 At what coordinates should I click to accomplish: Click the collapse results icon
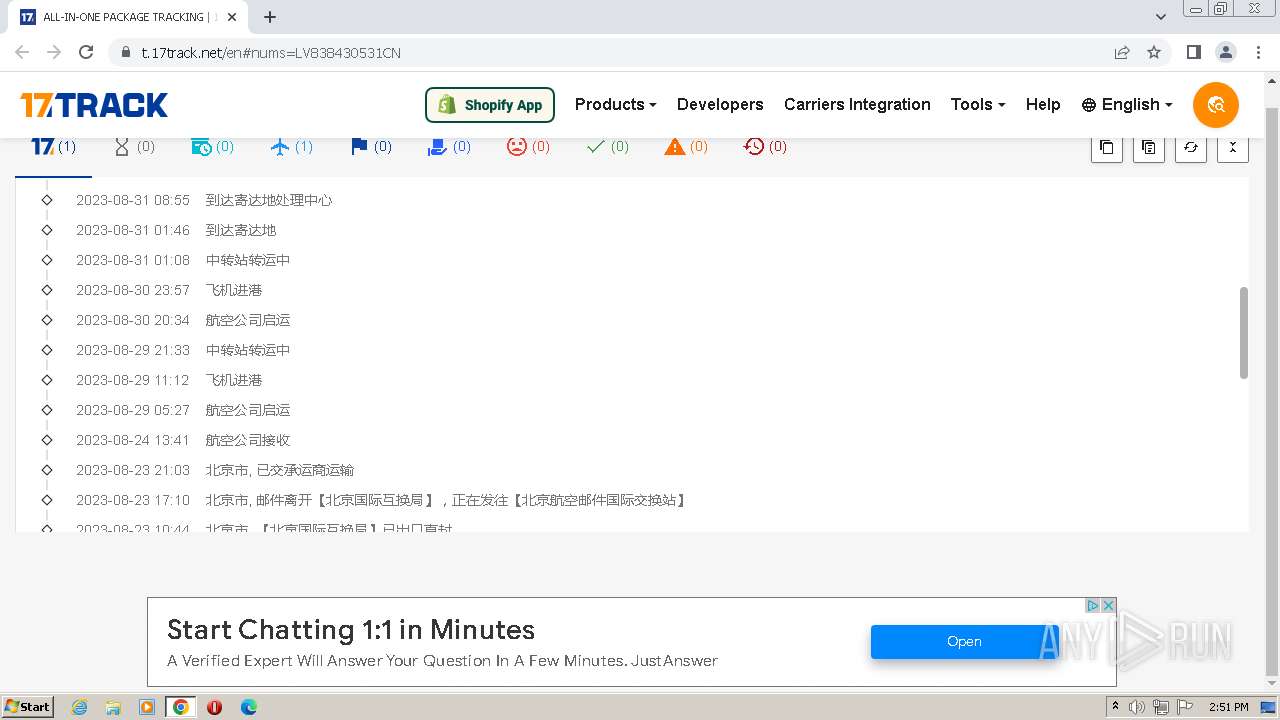click(x=1232, y=147)
